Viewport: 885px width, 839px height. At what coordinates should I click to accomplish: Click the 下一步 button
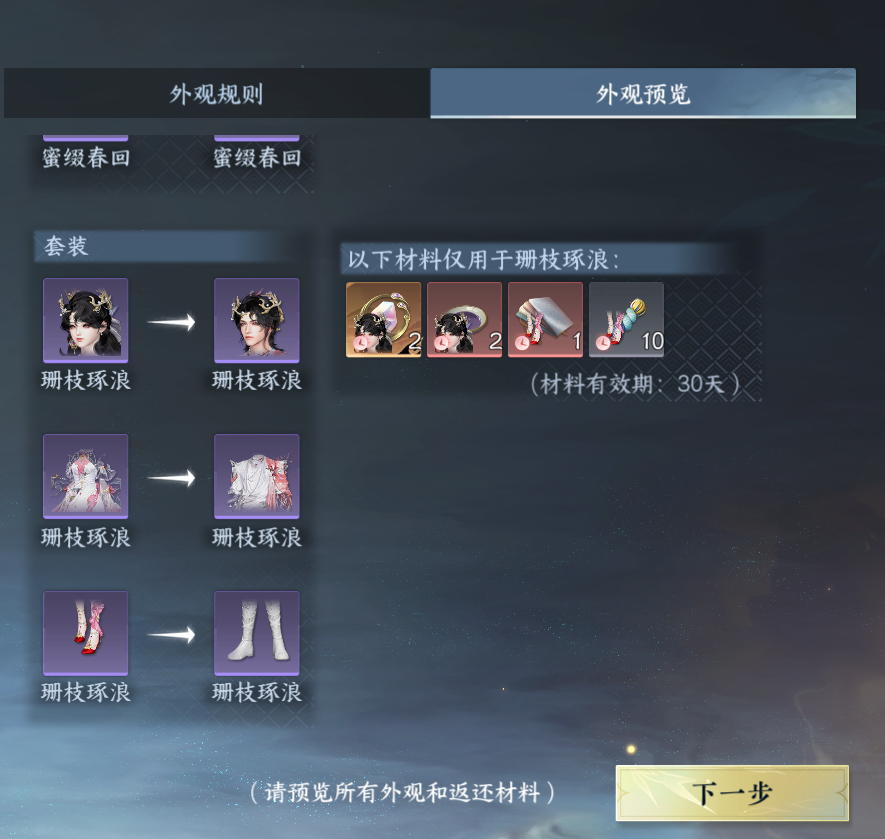[732, 793]
